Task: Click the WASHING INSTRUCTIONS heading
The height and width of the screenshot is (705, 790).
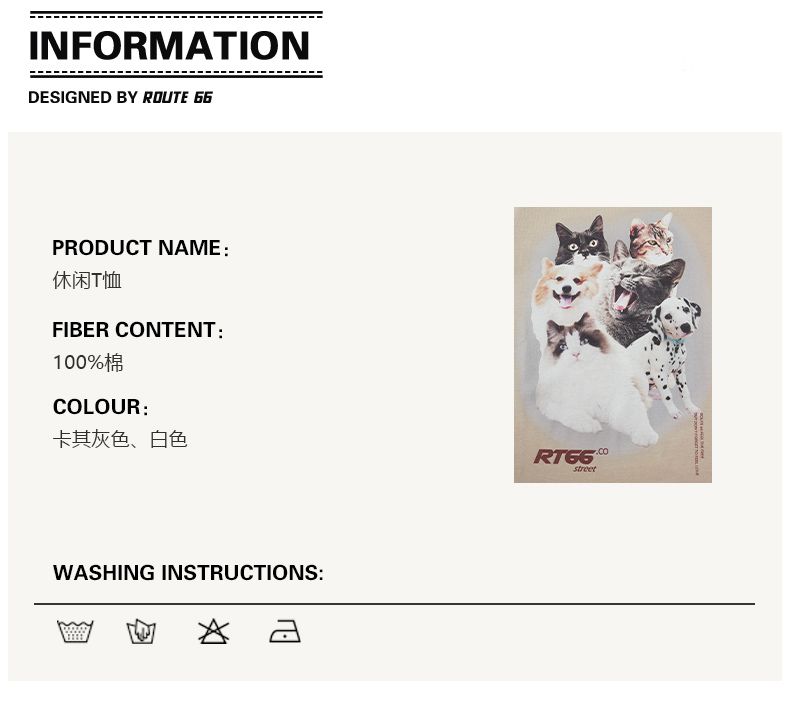Action: point(188,573)
